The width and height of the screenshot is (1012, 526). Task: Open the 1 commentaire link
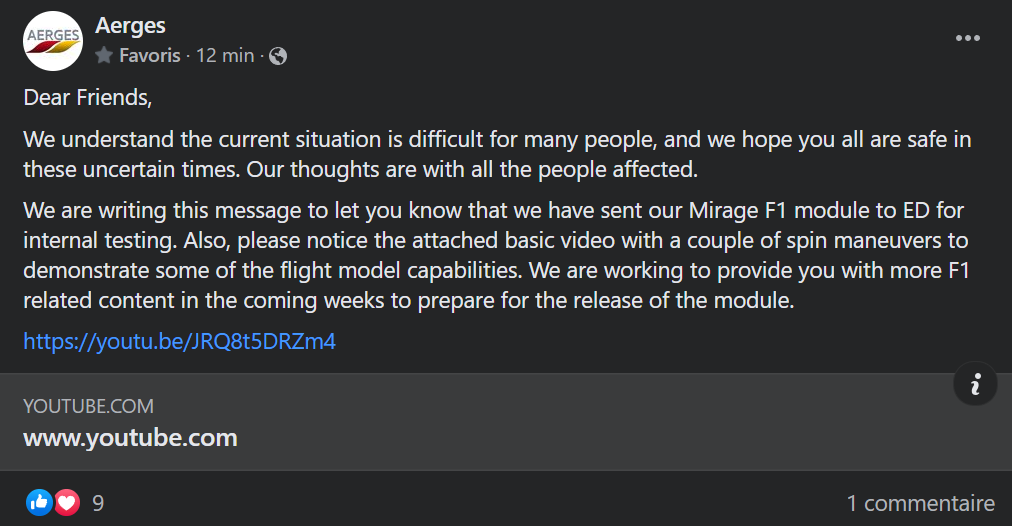coord(920,503)
